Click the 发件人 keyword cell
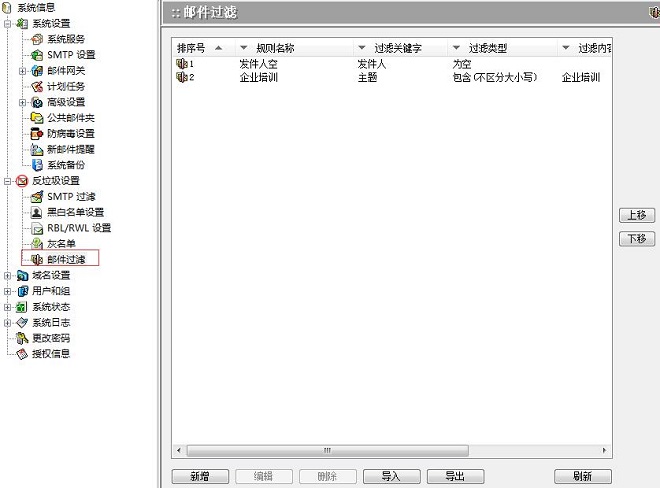Screen dimensions: 660x488 (372, 64)
